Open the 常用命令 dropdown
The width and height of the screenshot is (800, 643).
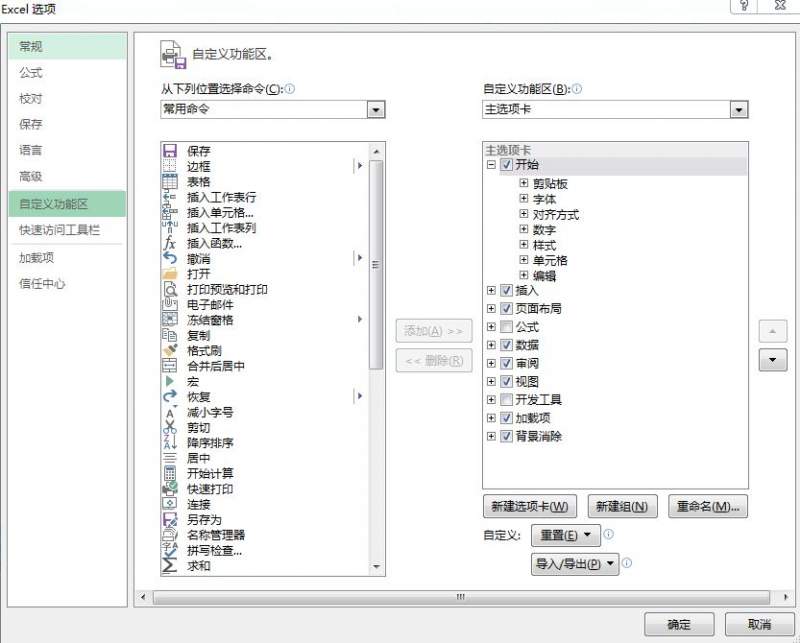point(376,109)
